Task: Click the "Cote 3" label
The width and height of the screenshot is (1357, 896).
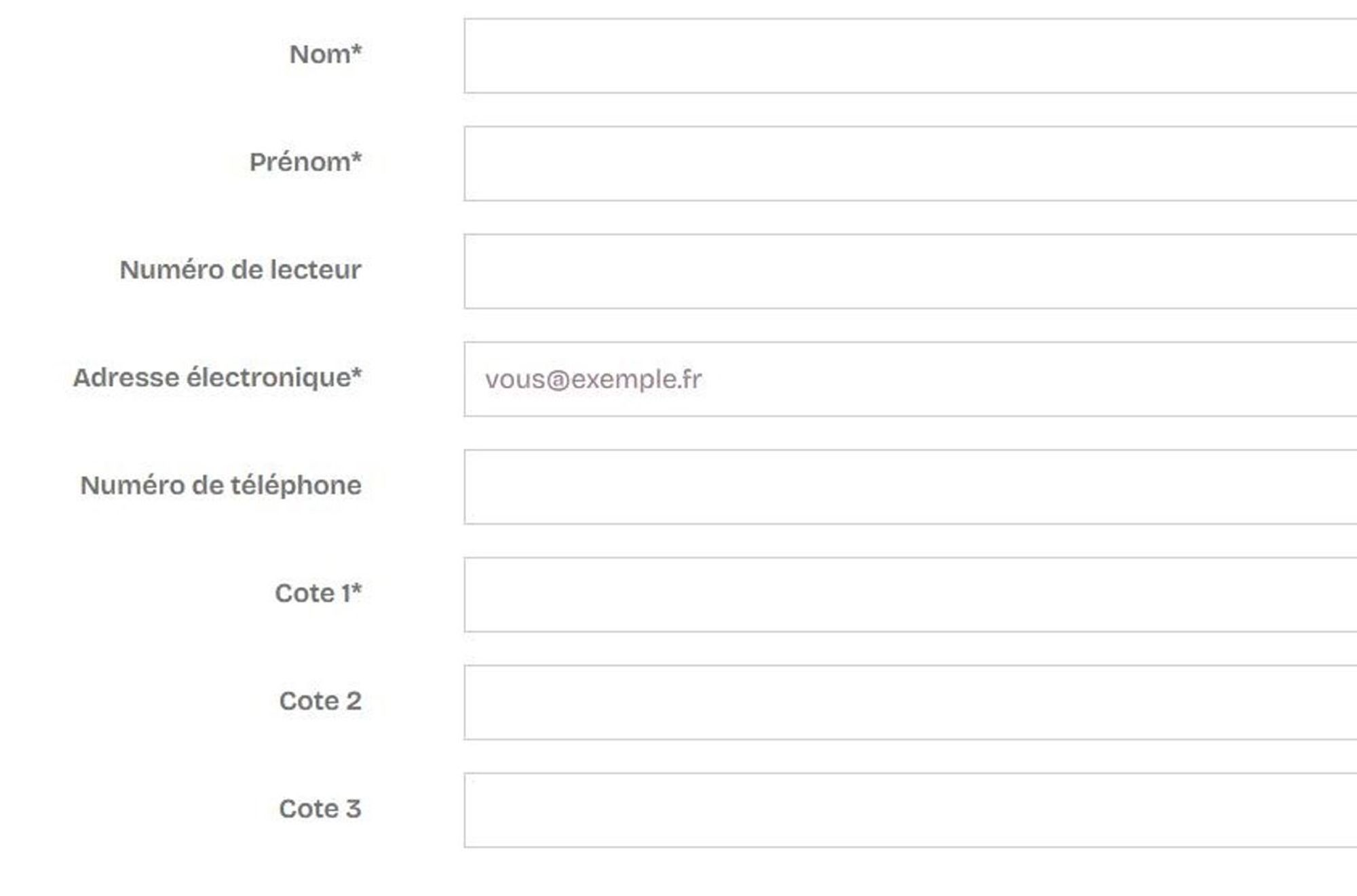Action: 320,809
